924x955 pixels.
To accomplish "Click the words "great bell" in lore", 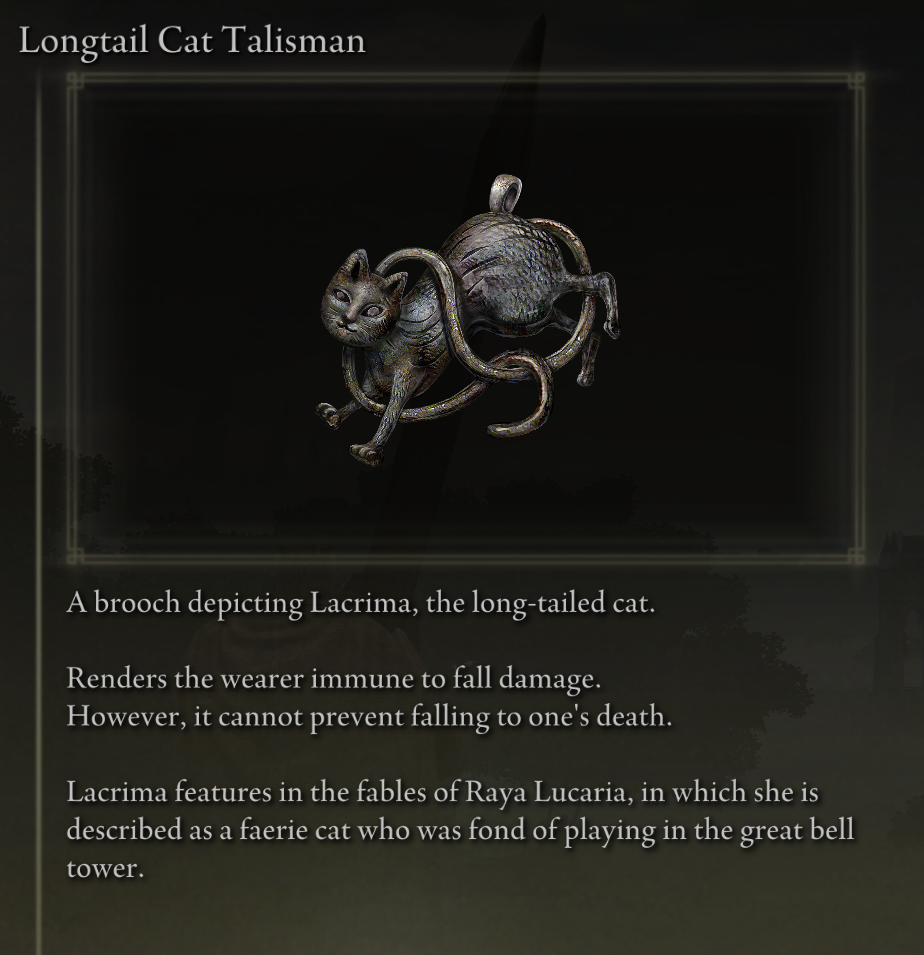I will pos(797,831).
